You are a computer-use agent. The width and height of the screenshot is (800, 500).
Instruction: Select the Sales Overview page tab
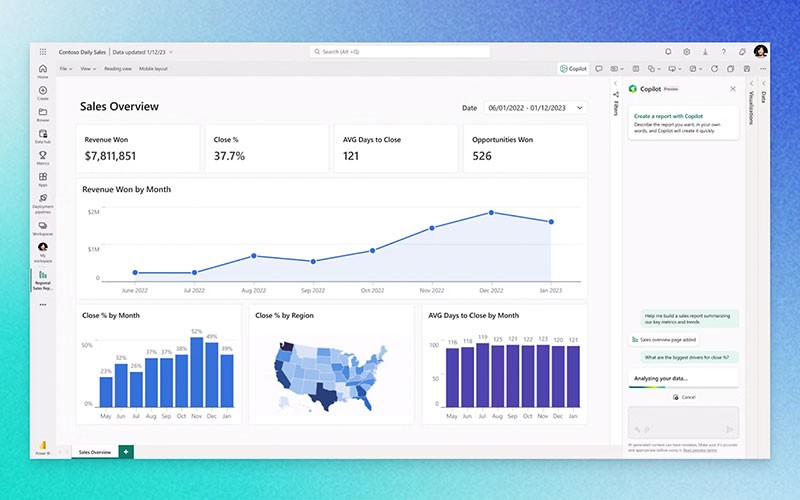(x=95, y=452)
